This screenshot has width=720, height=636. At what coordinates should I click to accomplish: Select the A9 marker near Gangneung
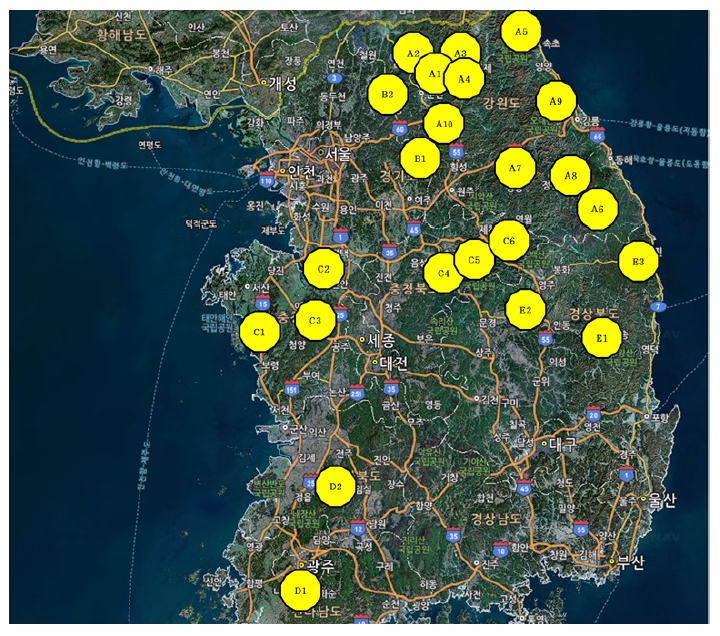(556, 101)
